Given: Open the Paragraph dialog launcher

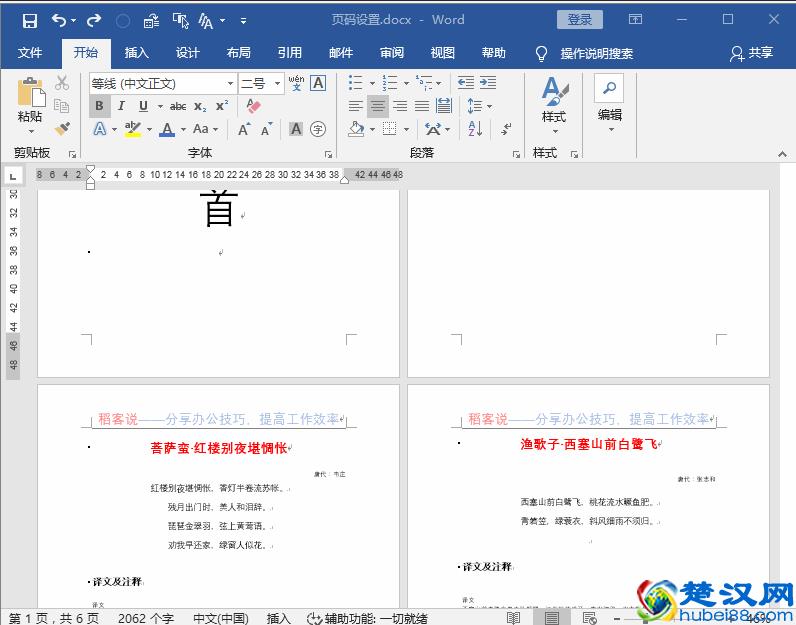Looking at the screenshot, I should (x=516, y=154).
